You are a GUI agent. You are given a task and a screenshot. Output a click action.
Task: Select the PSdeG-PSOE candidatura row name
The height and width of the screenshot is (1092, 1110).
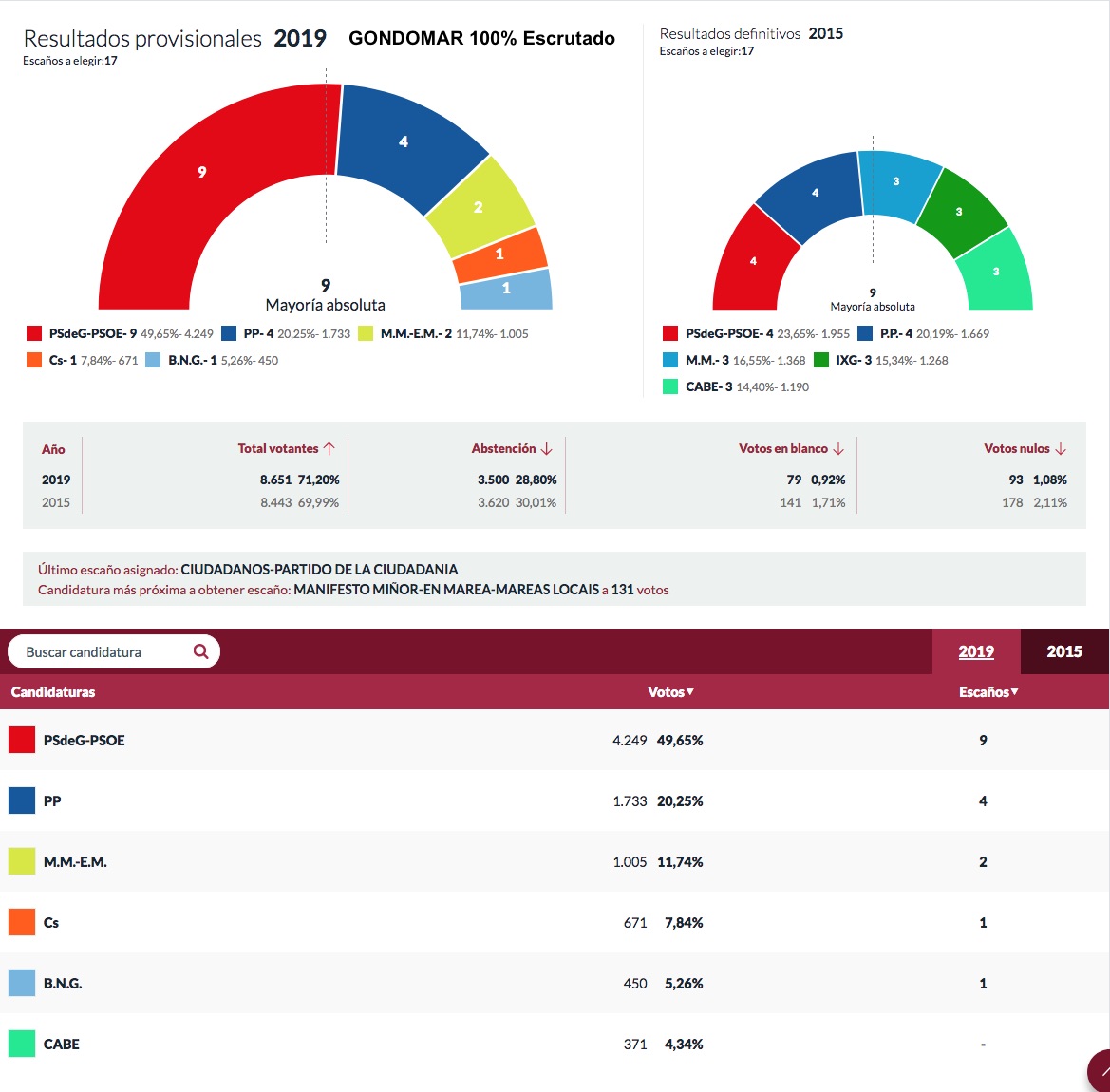coord(84,740)
